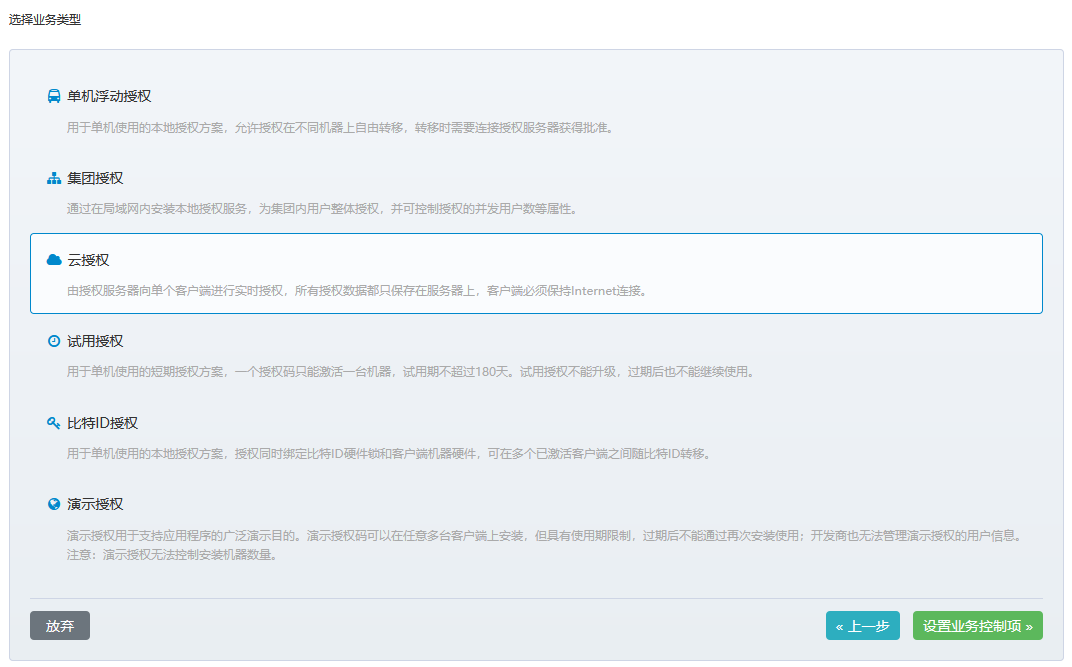Screen dimensions: 1072x667
Task: Click the clock icon beside 试用授权
Action: tap(53, 340)
